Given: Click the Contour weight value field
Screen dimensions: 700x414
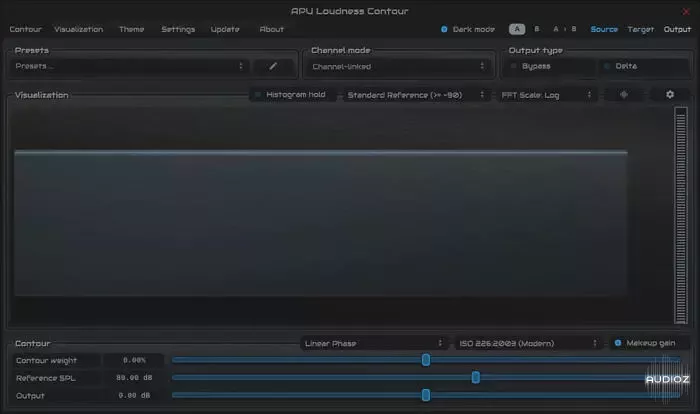Looking at the screenshot, I should pos(134,360).
